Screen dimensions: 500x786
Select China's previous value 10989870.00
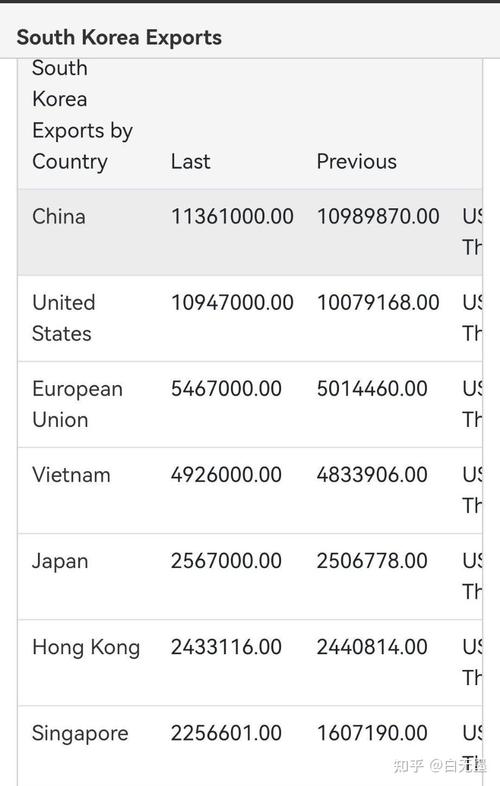378,217
